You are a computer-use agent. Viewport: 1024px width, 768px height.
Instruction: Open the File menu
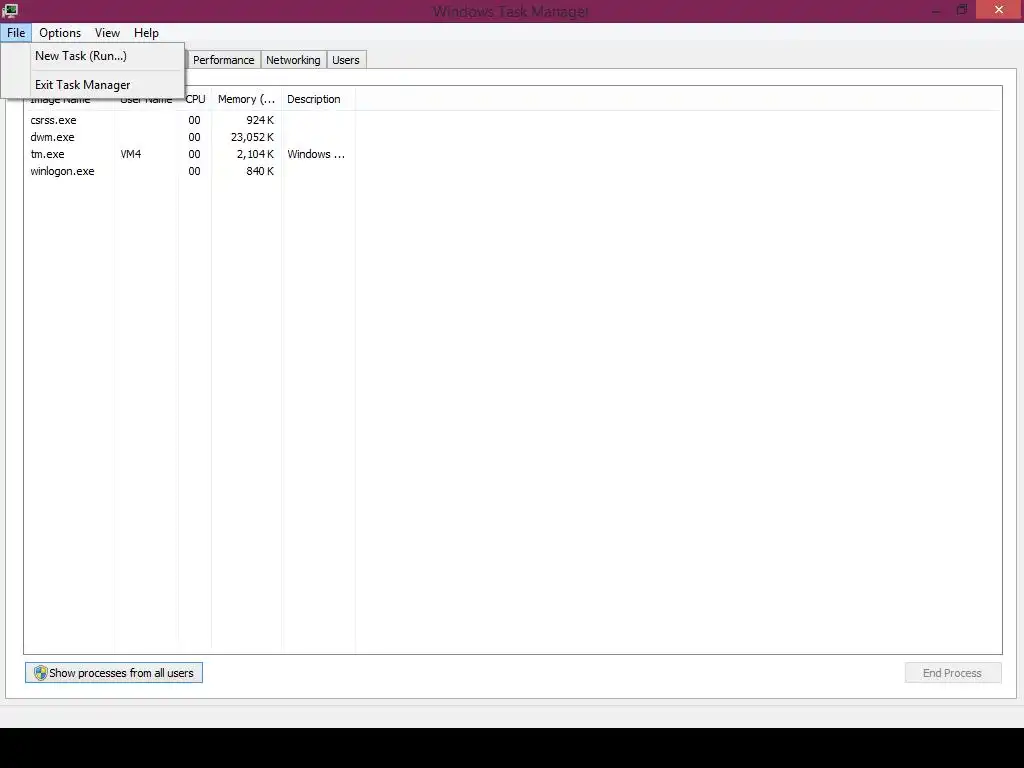click(16, 33)
